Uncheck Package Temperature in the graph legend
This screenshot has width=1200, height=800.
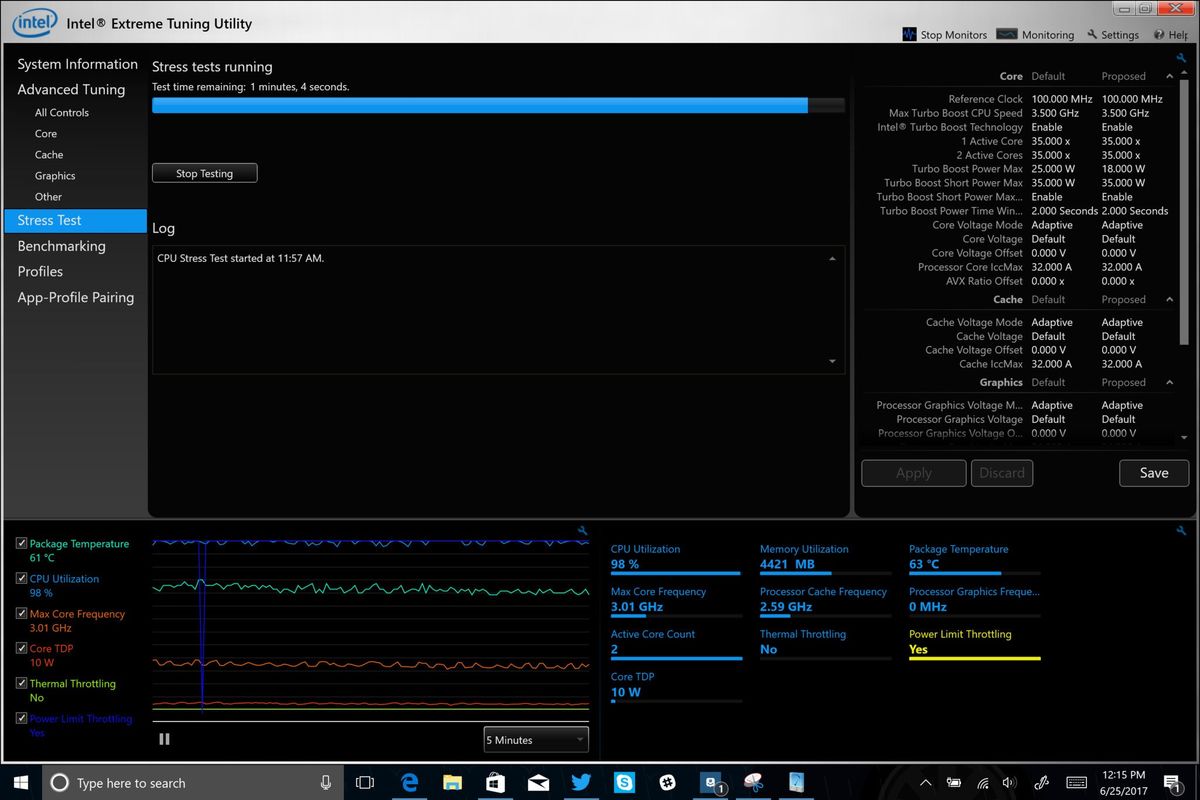tap(23, 543)
